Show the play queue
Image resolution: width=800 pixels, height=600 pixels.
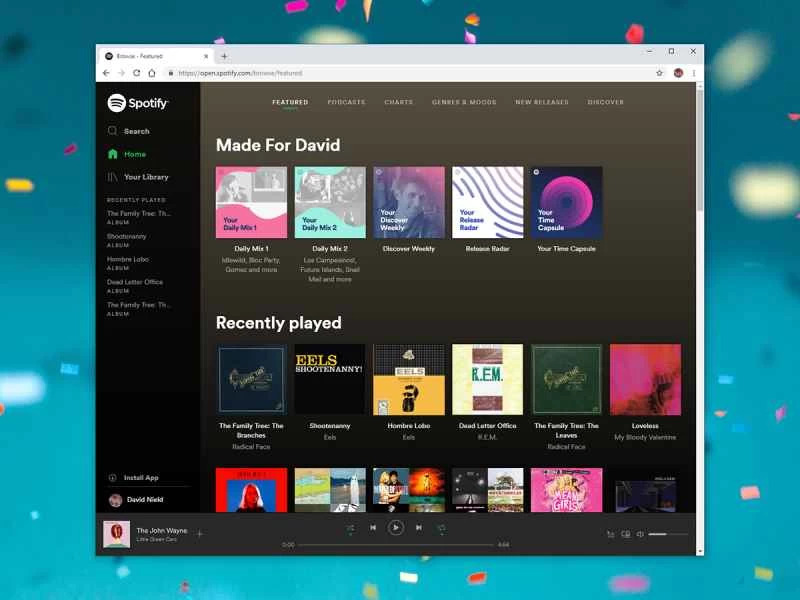(x=611, y=533)
